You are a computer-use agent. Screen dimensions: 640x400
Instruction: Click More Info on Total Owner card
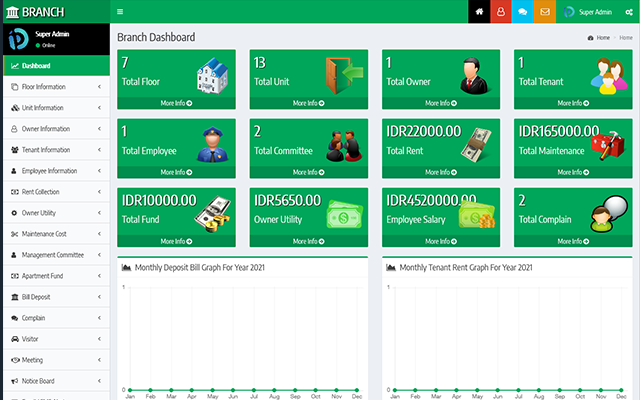(441, 103)
